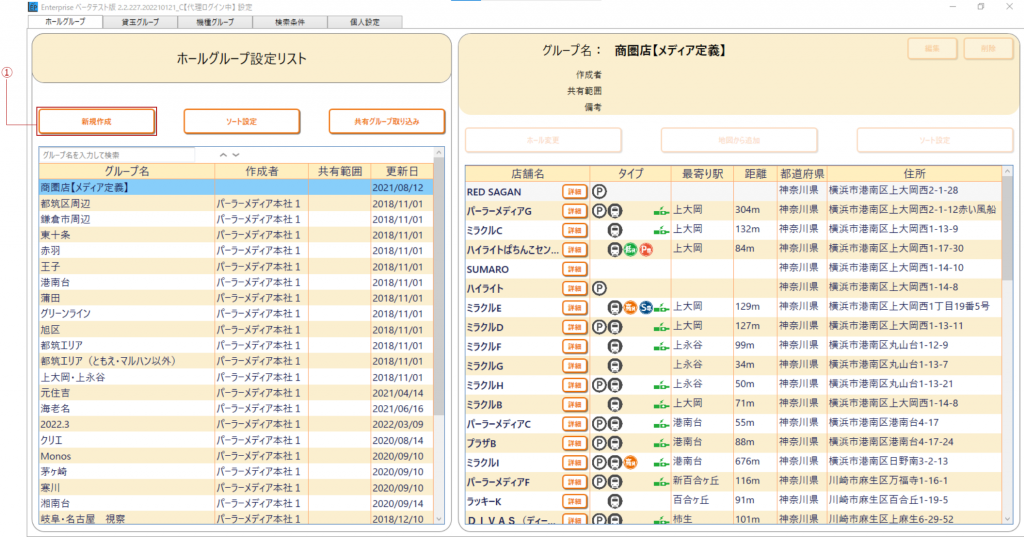Select group row 茅ヶ崎
The width and height of the screenshot is (1024, 537).
(236, 472)
